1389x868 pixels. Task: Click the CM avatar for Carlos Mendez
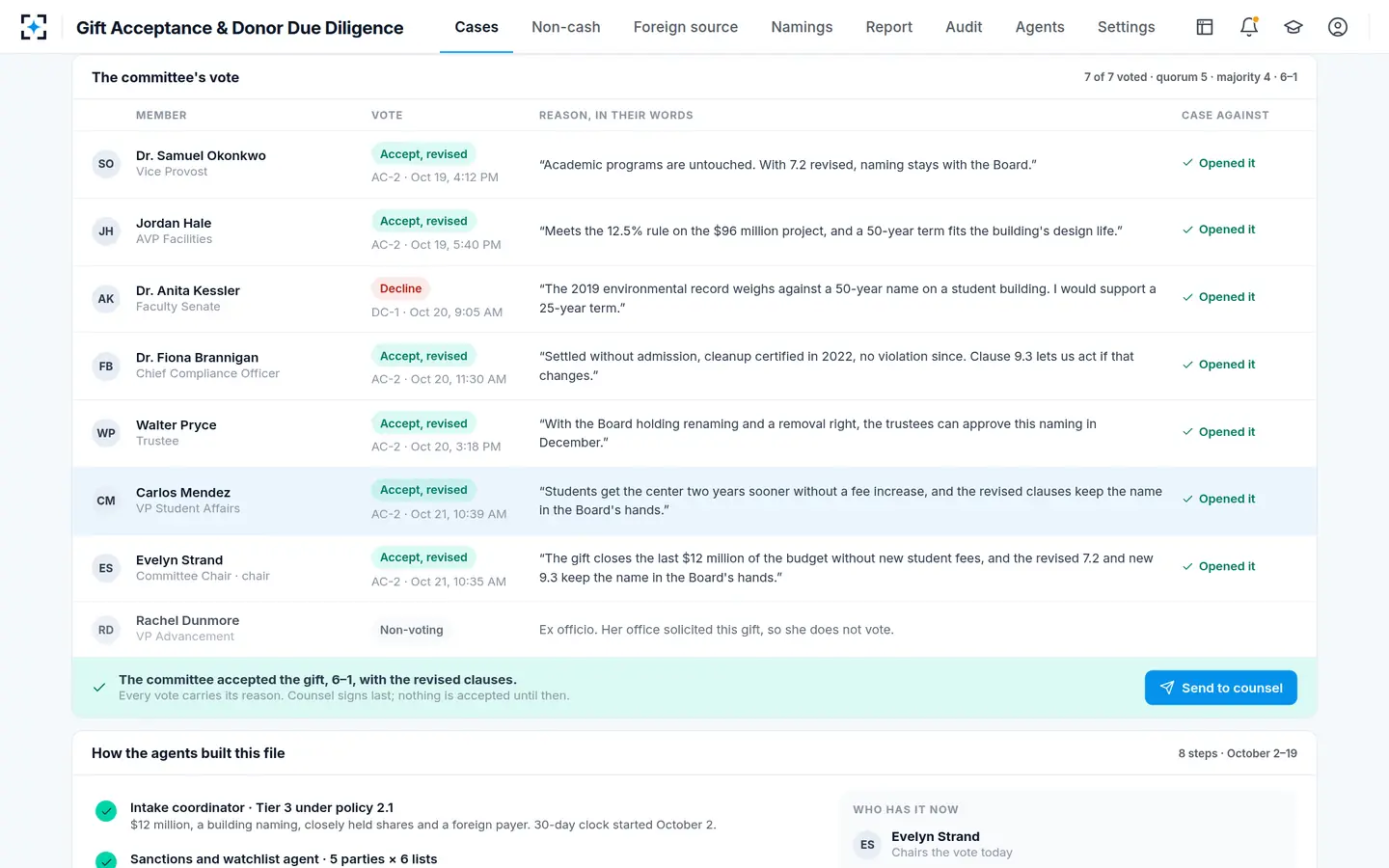click(106, 501)
